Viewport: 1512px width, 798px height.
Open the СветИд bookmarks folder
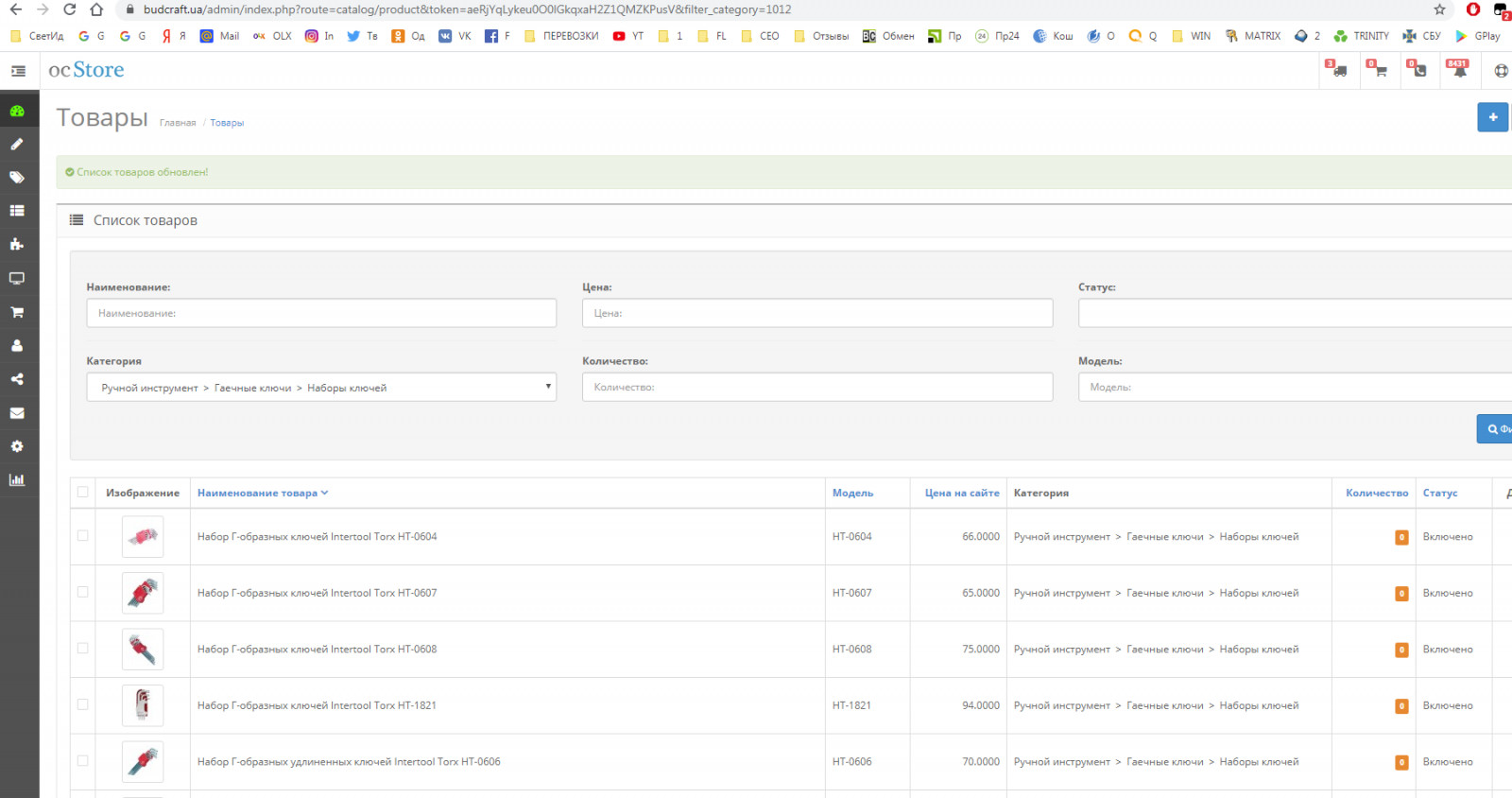(37, 36)
